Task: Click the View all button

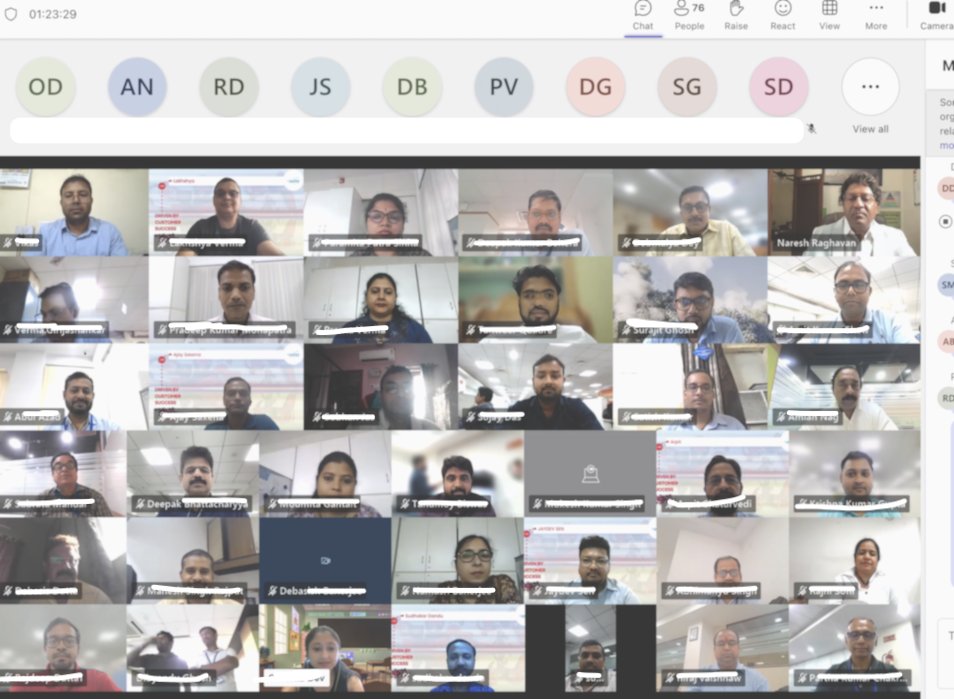Action: 869,129
